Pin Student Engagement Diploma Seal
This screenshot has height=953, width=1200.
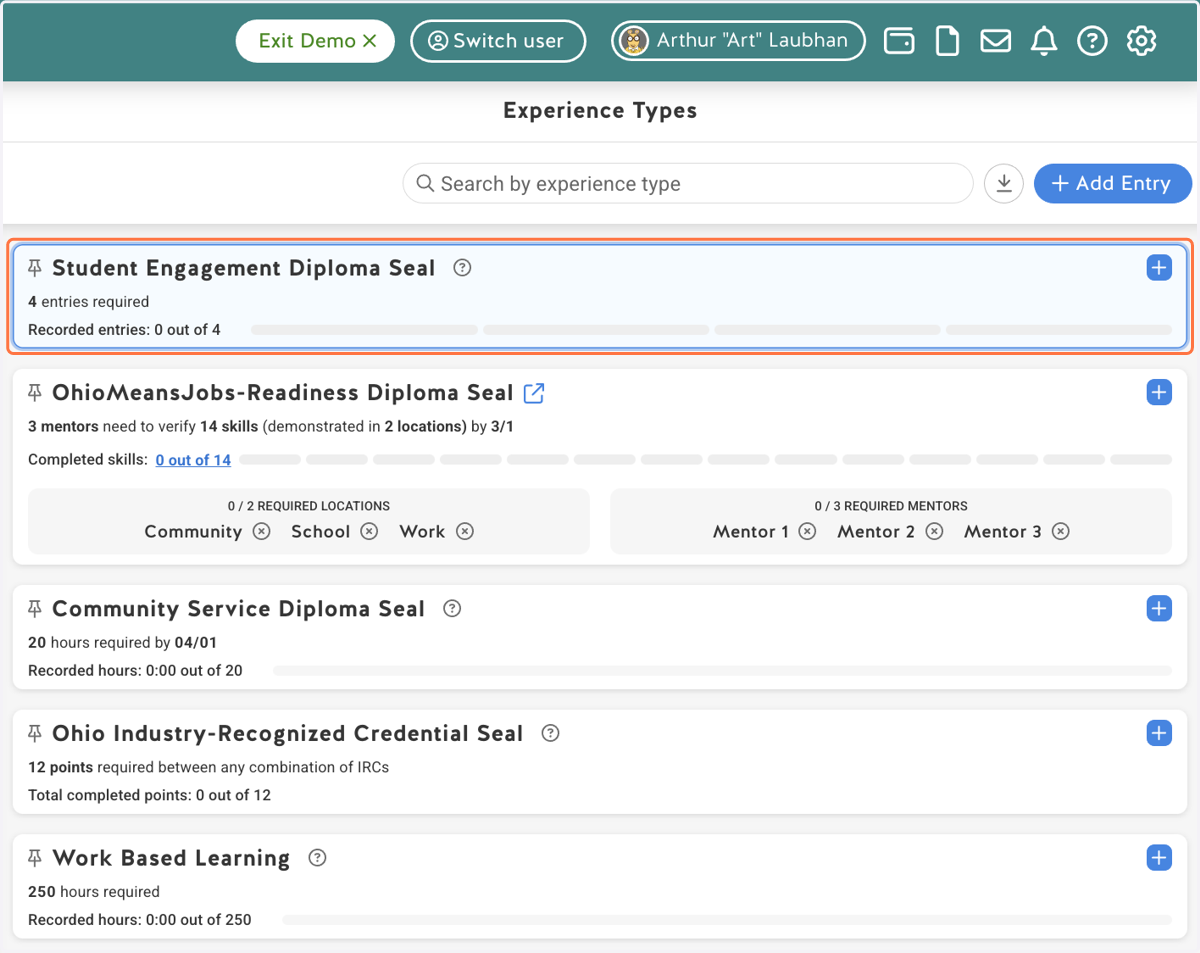point(35,268)
